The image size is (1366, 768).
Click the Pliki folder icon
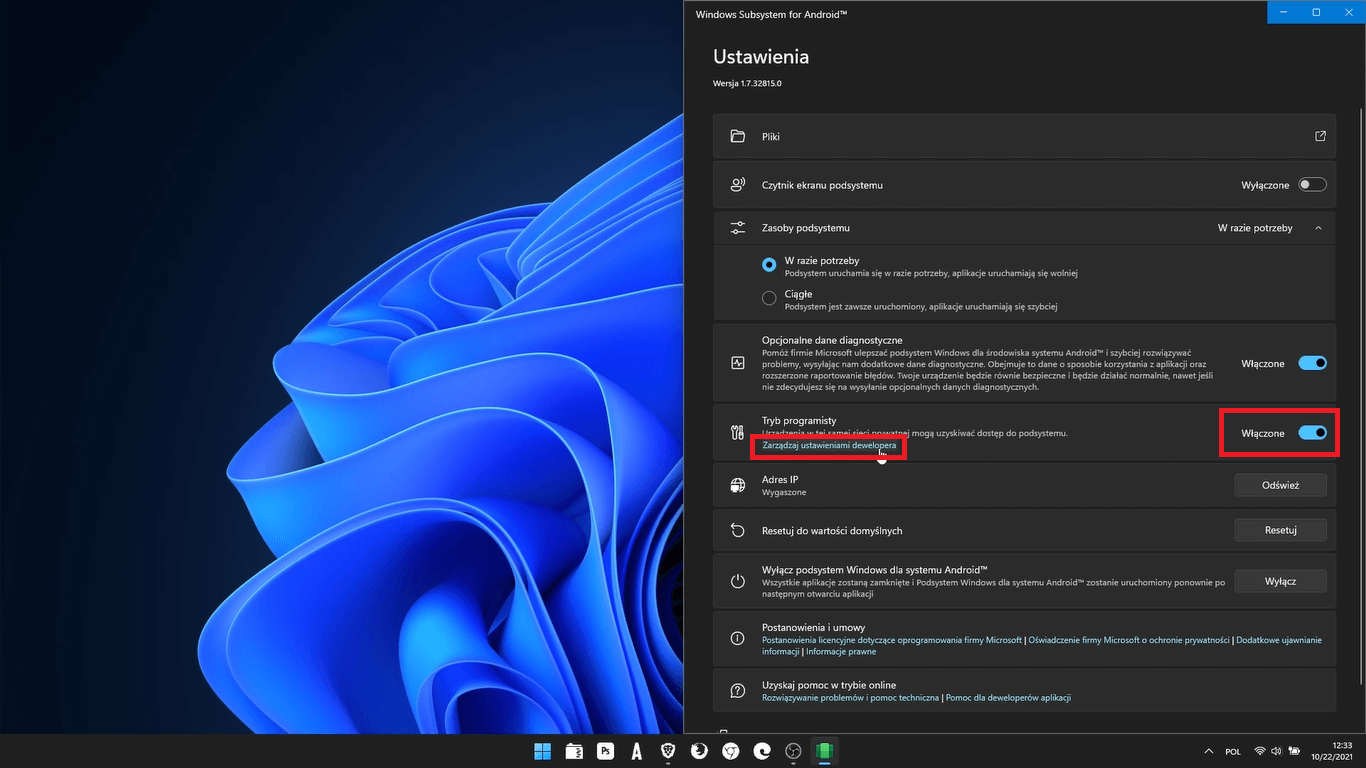(x=738, y=136)
